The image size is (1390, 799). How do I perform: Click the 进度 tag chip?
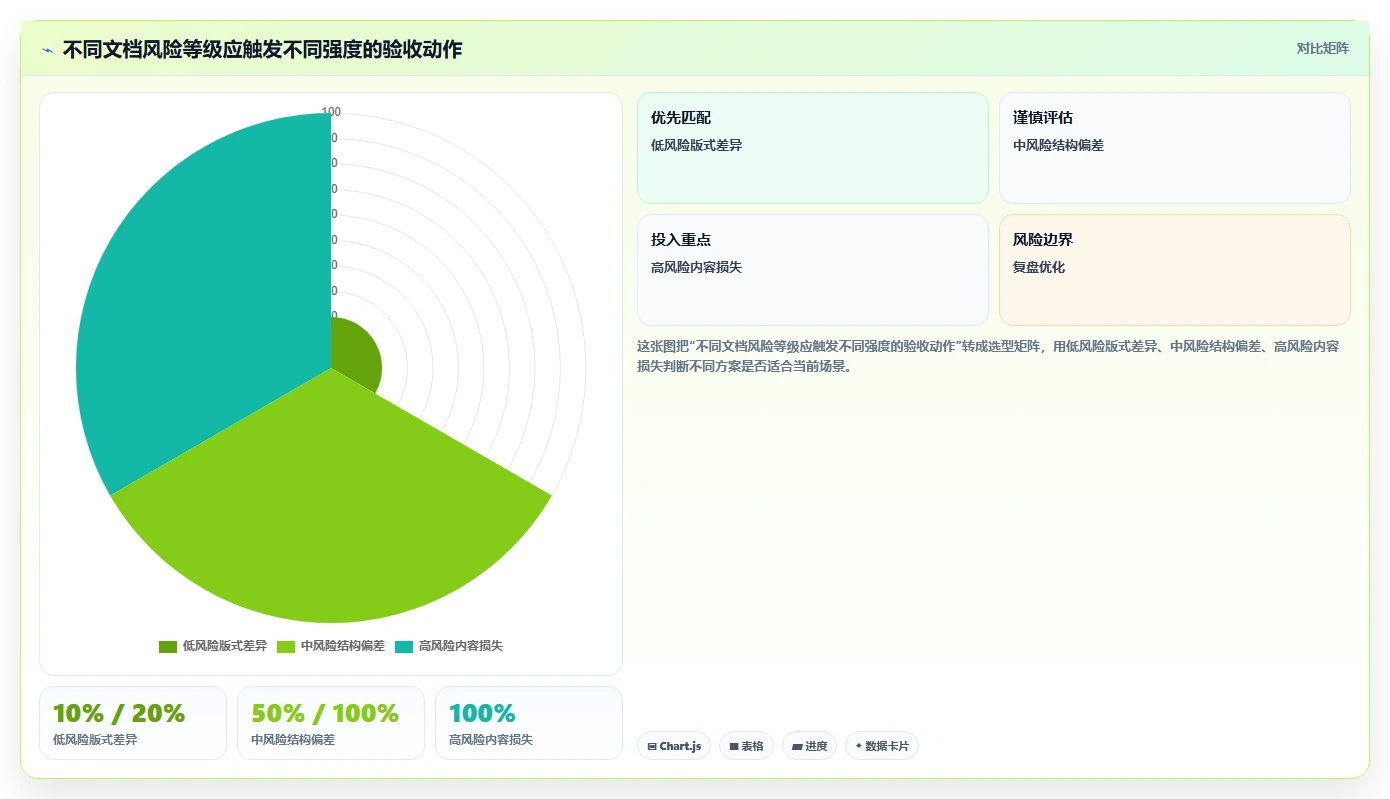click(809, 746)
